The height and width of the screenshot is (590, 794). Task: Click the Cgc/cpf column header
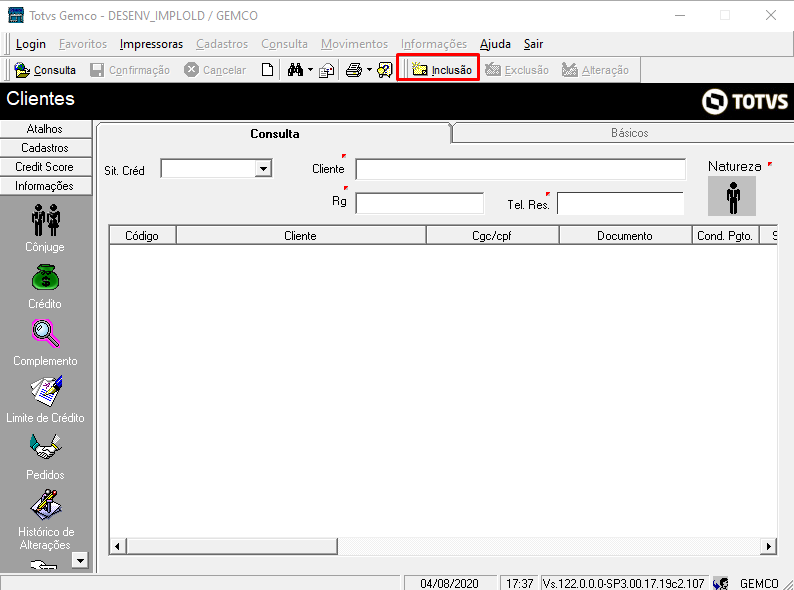tap(492, 235)
